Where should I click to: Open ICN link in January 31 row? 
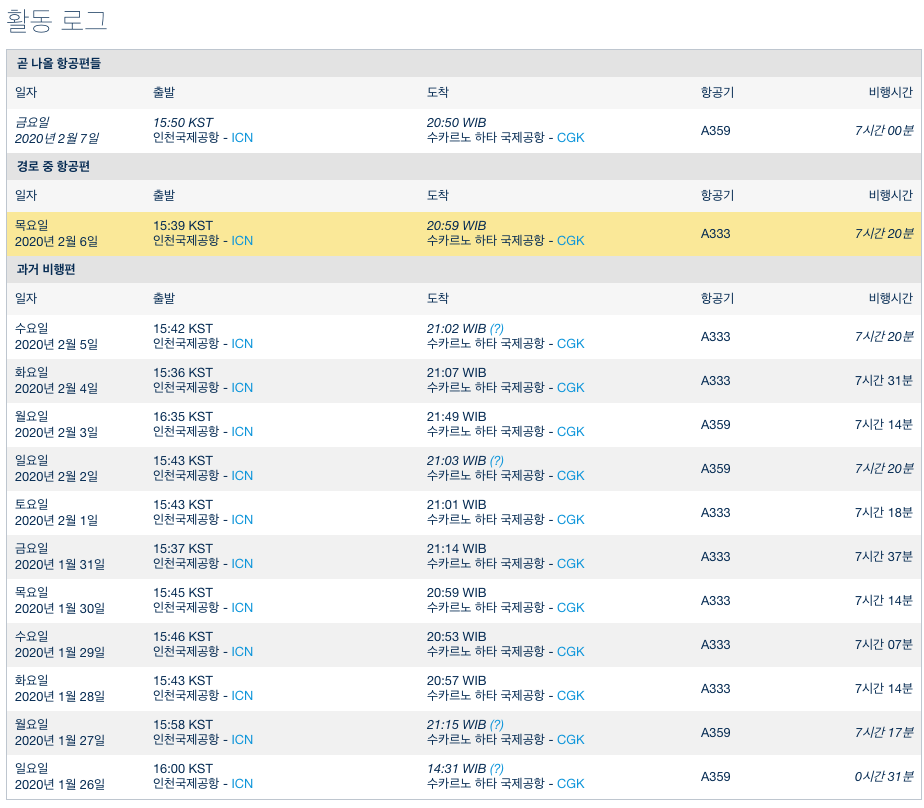(x=242, y=564)
